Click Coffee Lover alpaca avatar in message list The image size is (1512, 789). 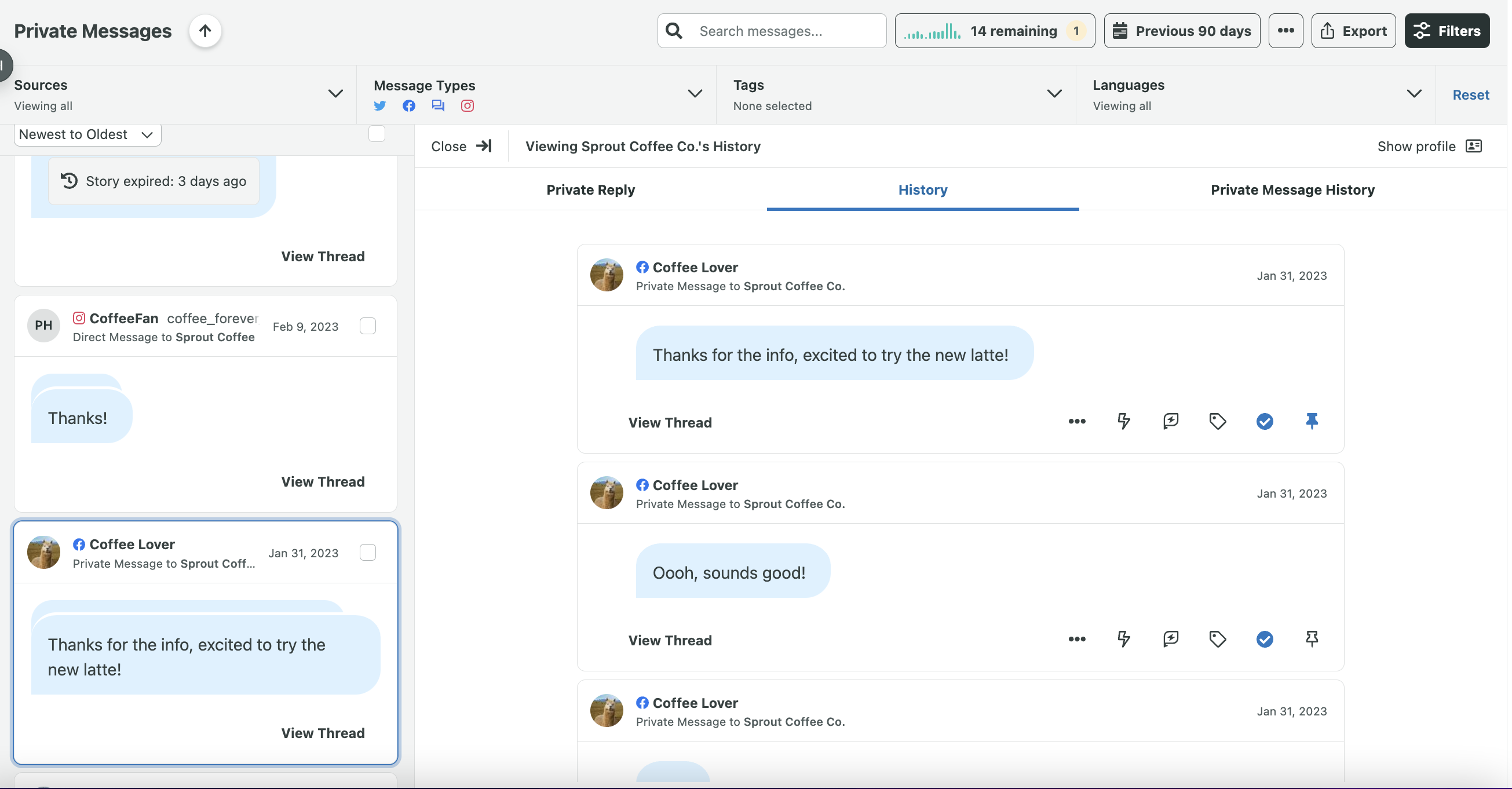point(43,553)
